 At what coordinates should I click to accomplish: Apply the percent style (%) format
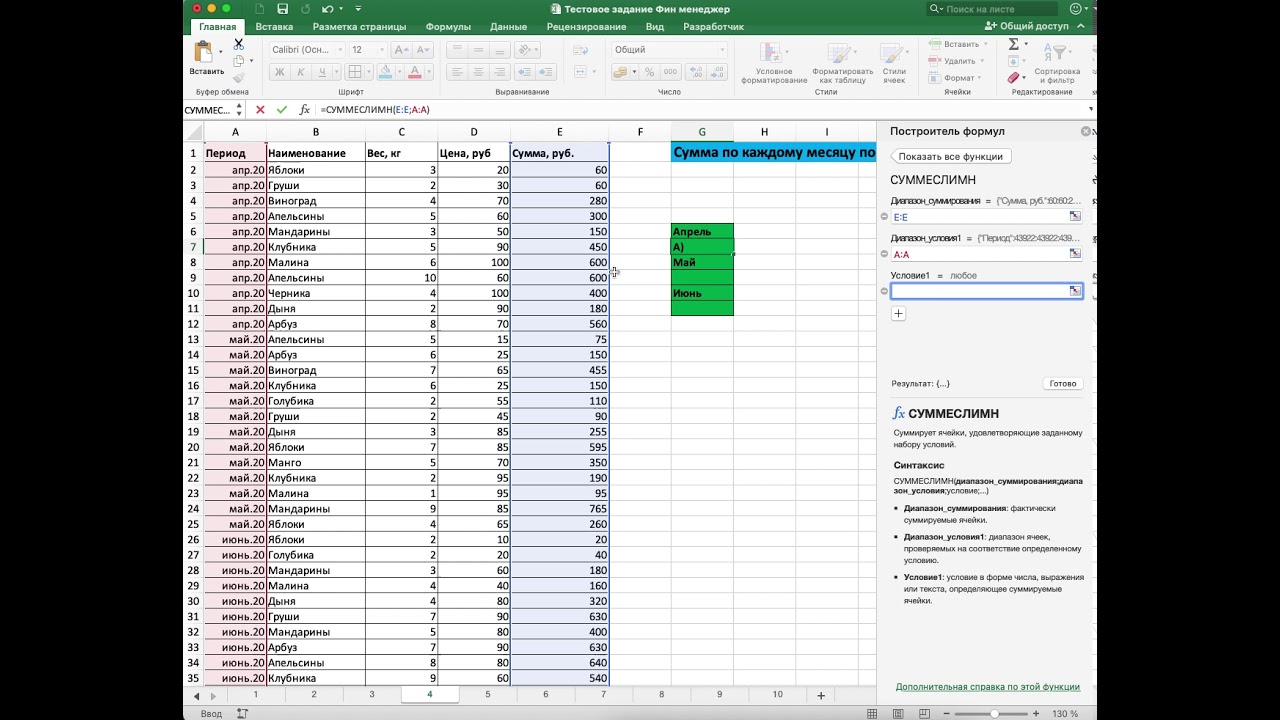click(x=649, y=72)
